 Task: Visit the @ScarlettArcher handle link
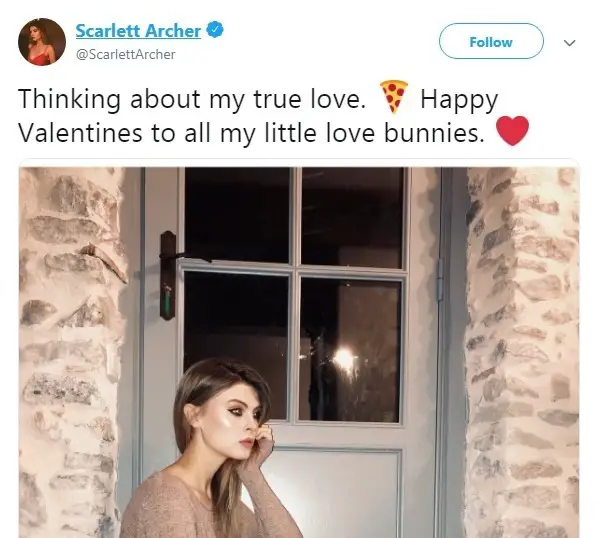click(126, 54)
